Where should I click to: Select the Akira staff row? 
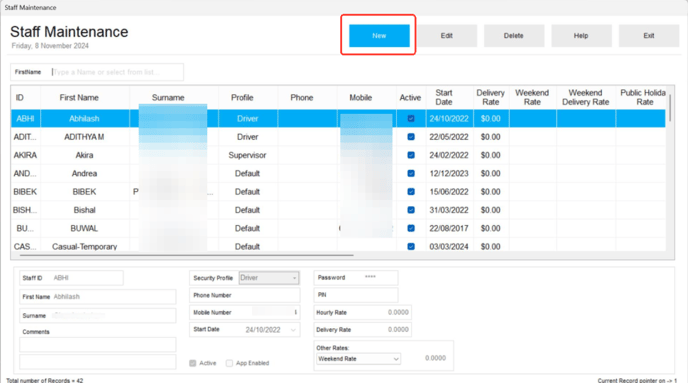338,155
